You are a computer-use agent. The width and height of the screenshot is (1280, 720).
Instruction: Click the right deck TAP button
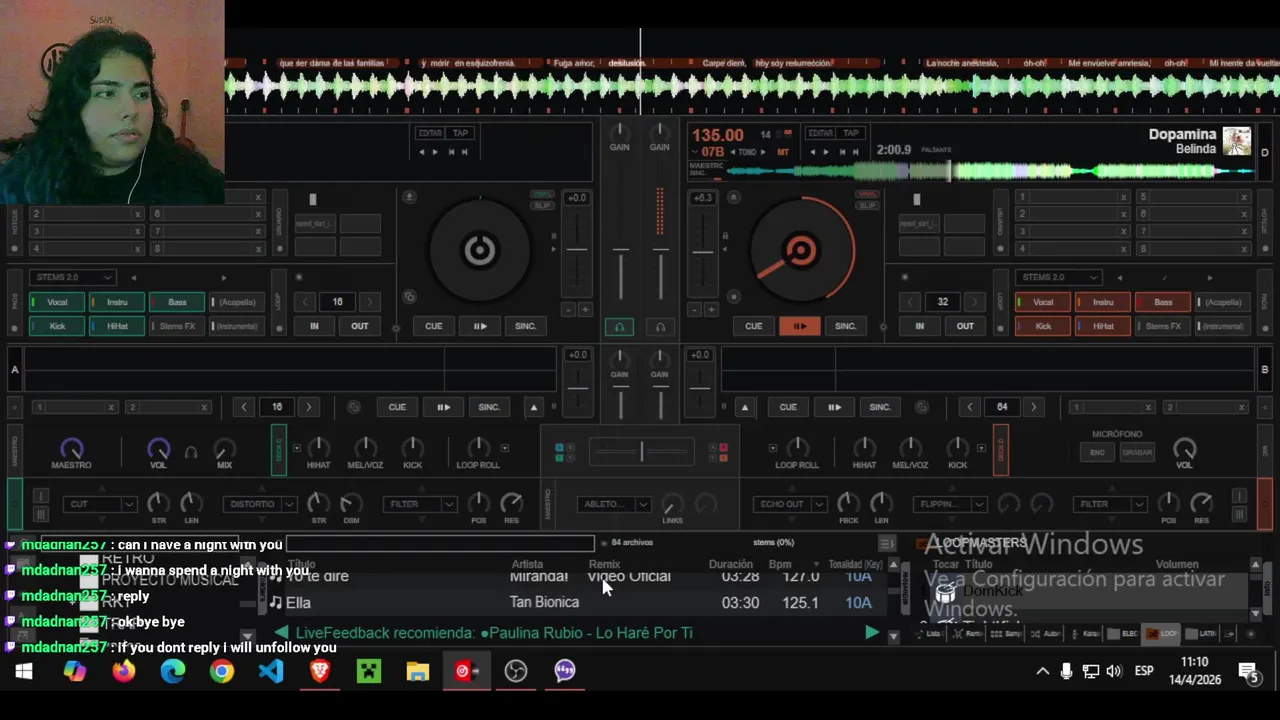(x=851, y=133)
